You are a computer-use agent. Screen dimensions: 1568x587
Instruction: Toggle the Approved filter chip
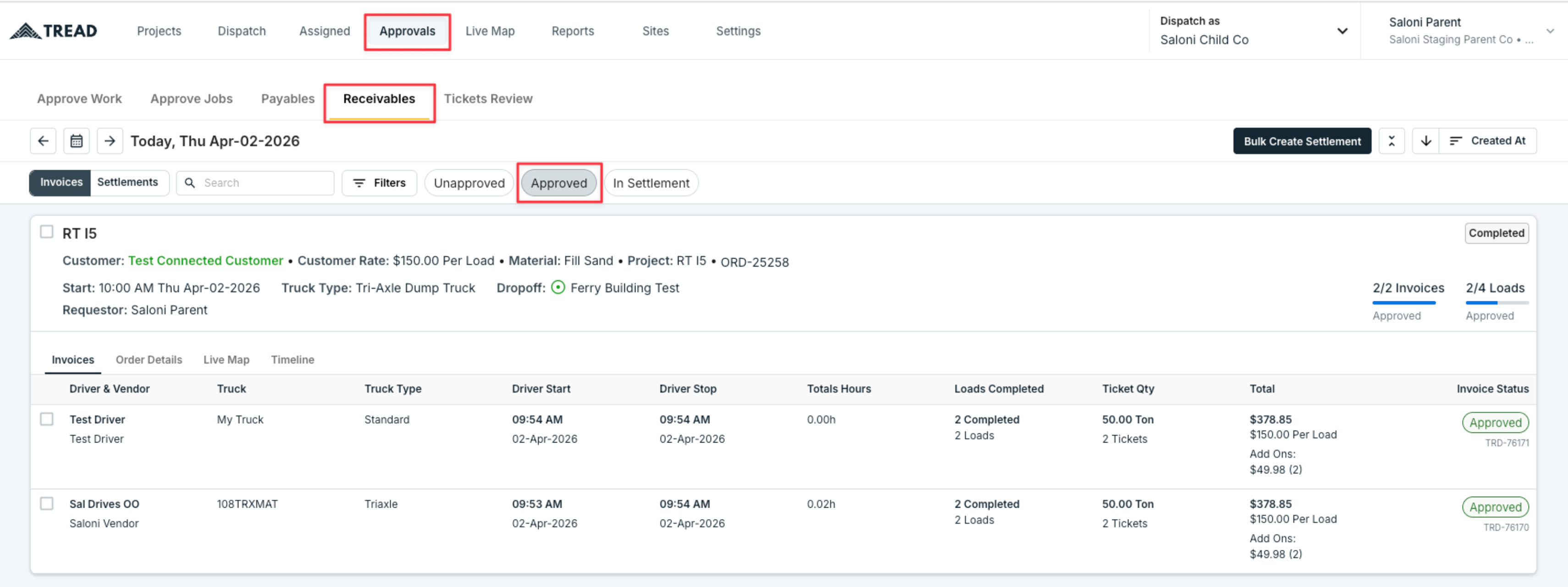[x=559, y=183]
